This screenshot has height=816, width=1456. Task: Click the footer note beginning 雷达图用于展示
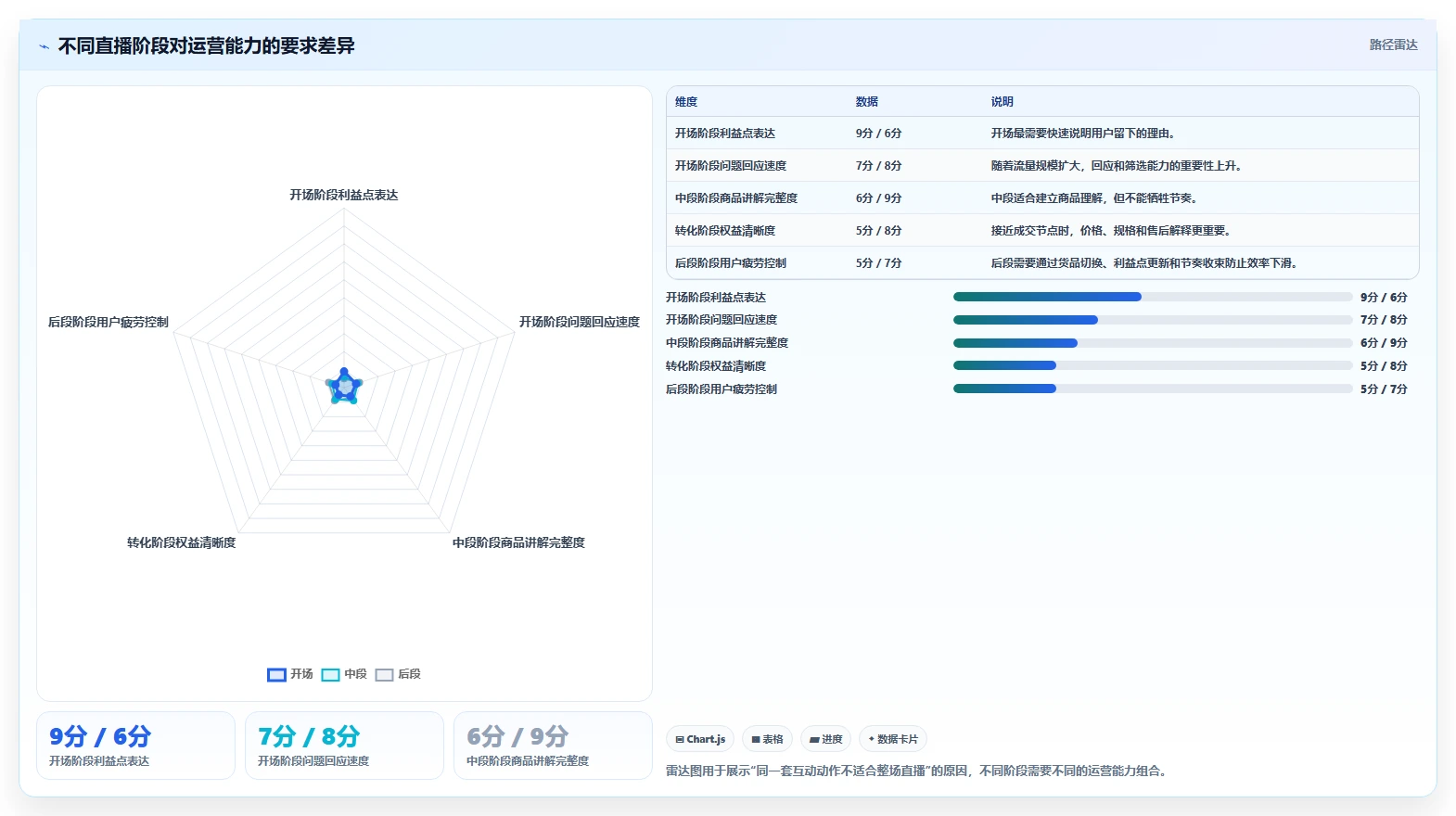916,771
